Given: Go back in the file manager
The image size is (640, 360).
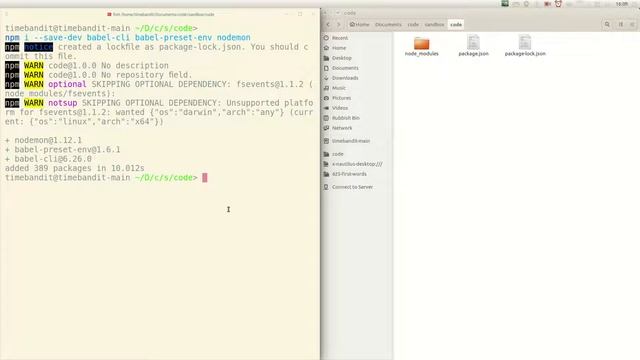Looking at the screenshot, I should click(328, 24).
